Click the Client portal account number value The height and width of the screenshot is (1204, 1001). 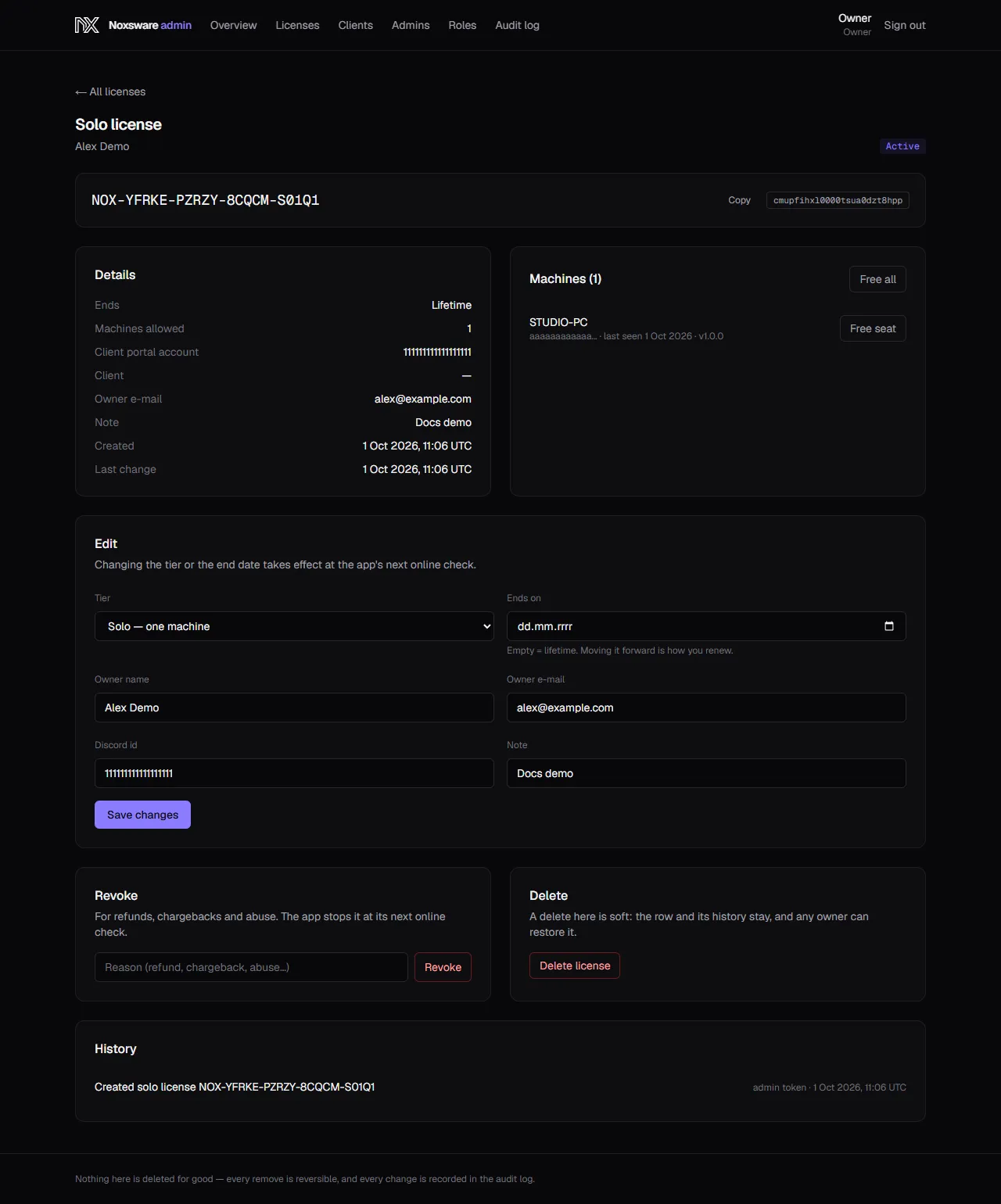click(x=437, y=352)
